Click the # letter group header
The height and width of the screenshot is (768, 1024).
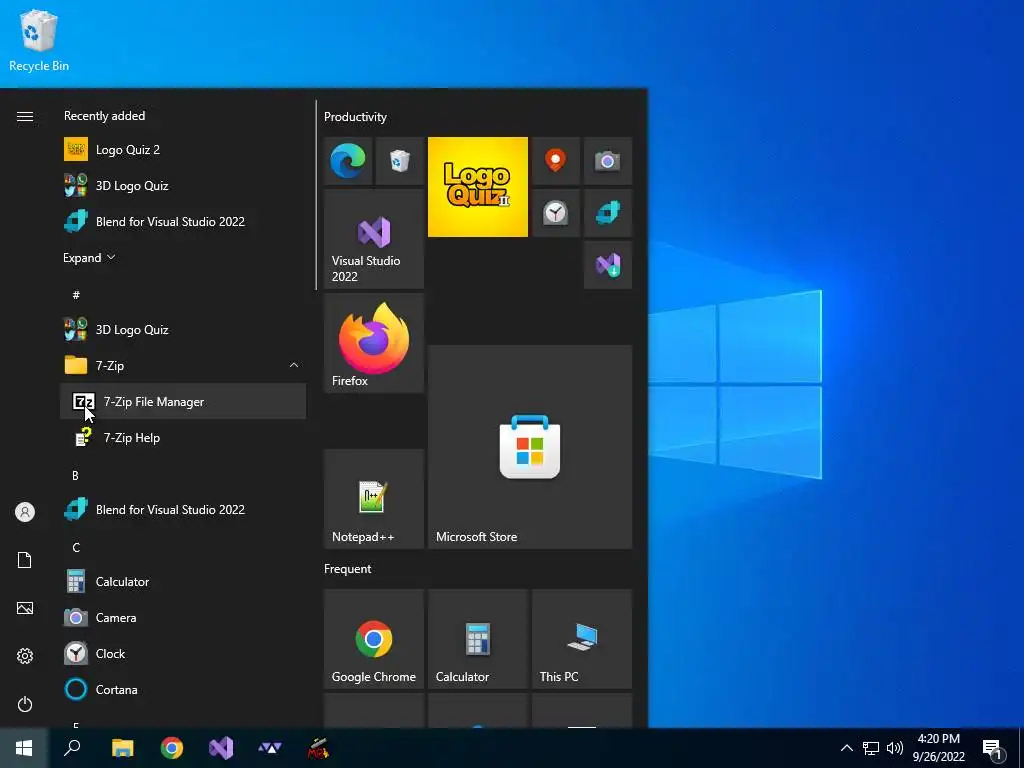coord(76,295)
